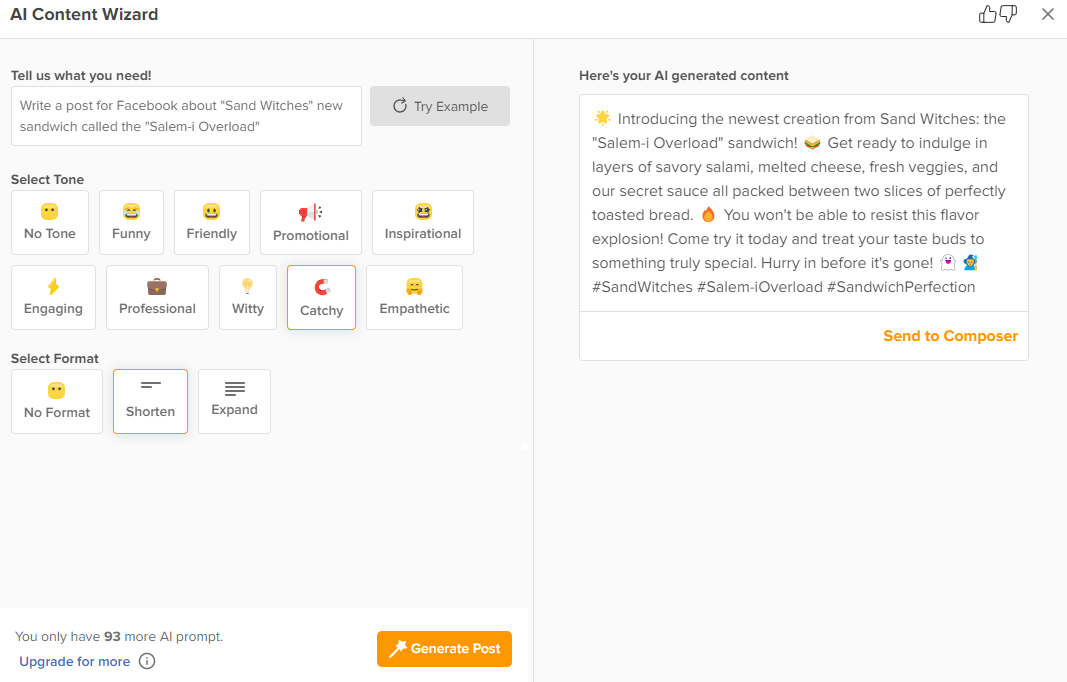Choose the Expand format option

(x=234, y=400)
